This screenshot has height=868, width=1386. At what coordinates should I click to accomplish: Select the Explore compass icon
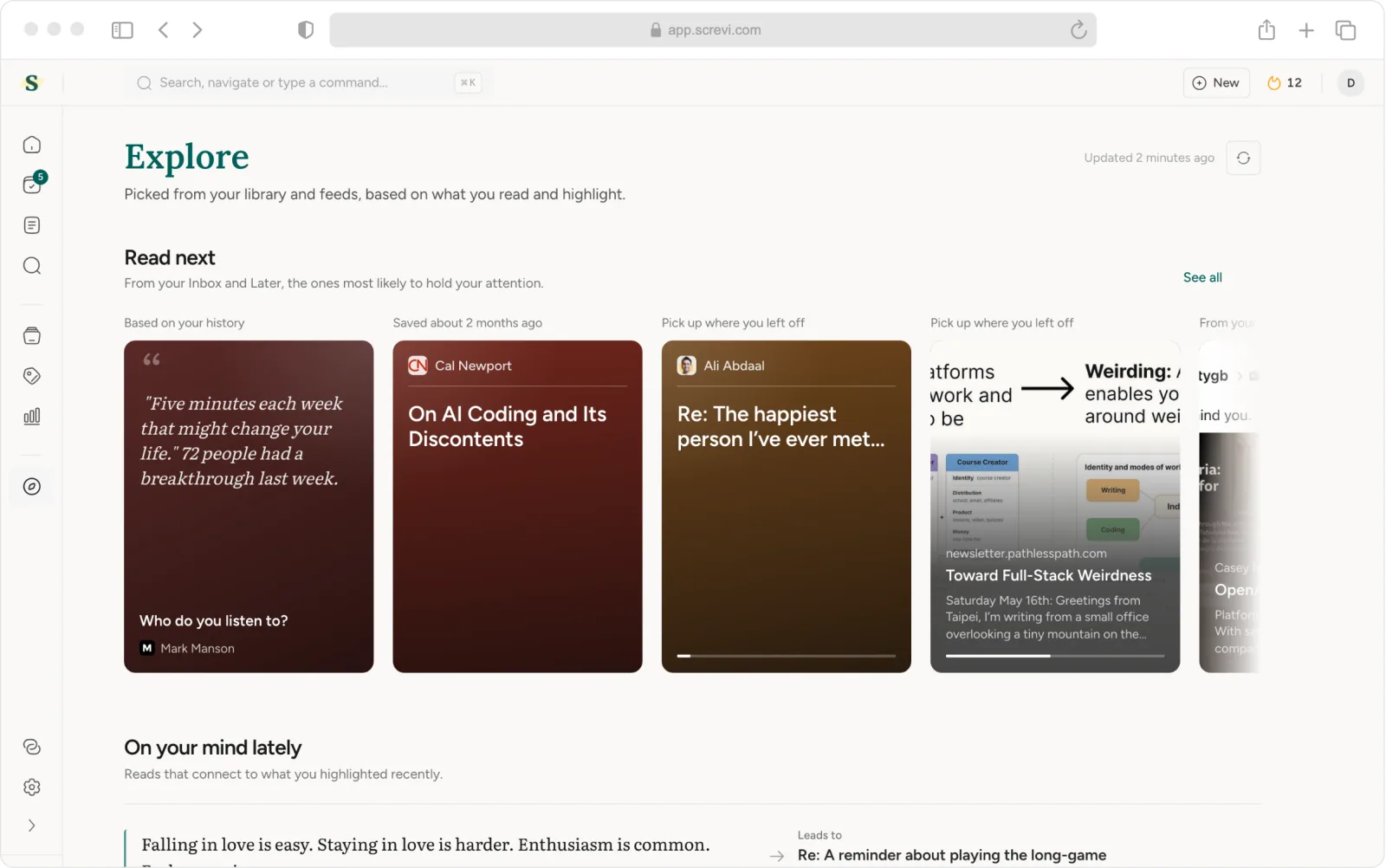32,487
